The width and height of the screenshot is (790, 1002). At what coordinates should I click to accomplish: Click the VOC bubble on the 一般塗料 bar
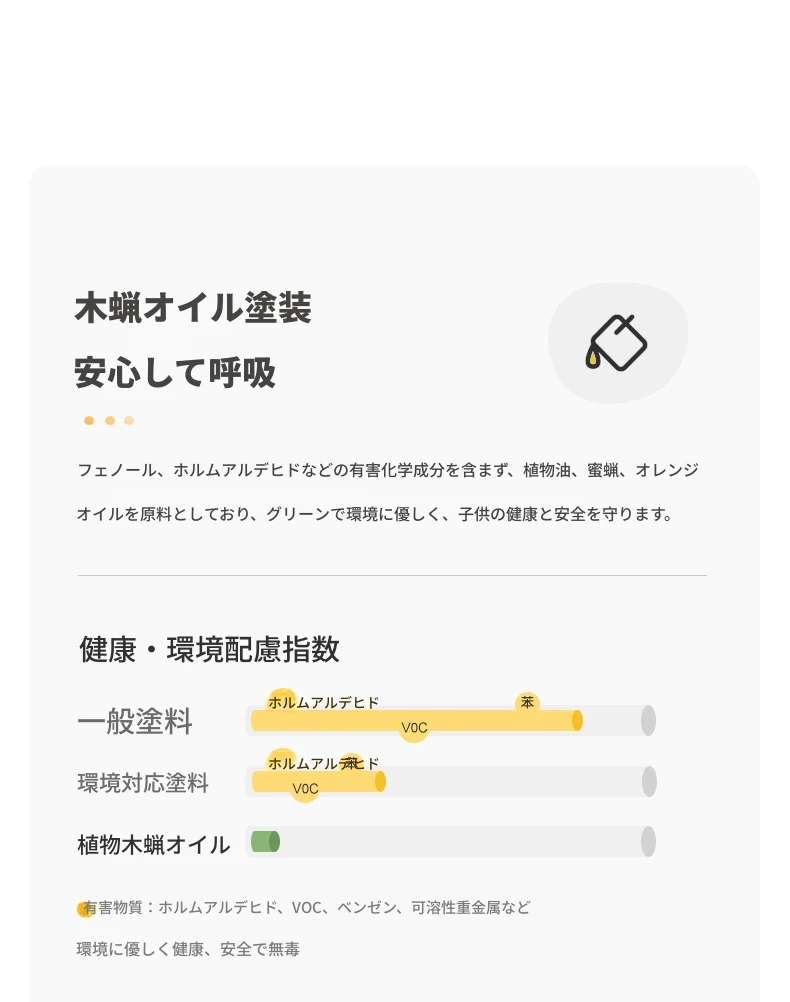click(414, 728)
